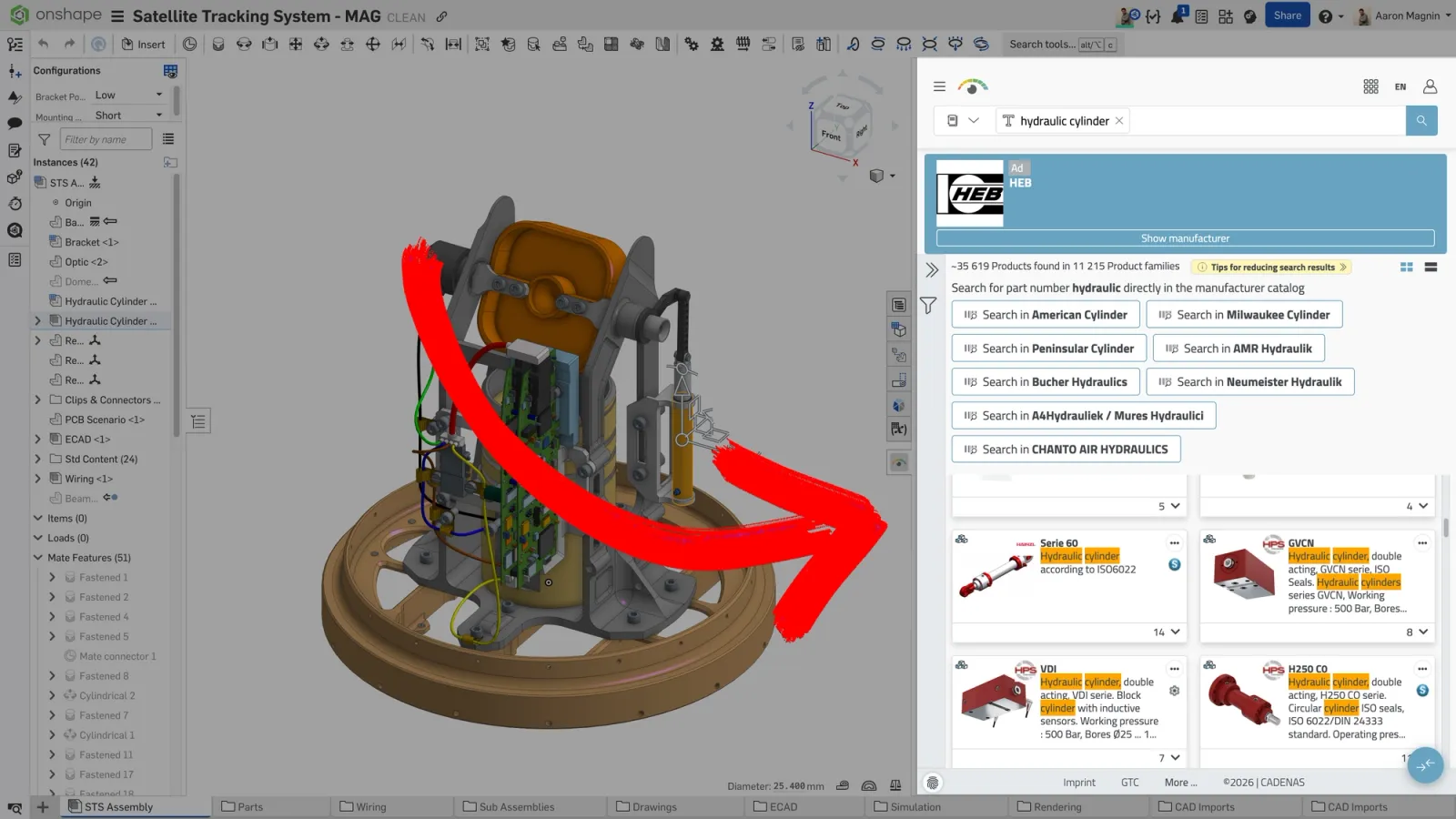Image resolution: width=1456 pixels, height=819 pixels.
Task: Select PCB Scenario <1> in the instance list
Action: [104, 420]
